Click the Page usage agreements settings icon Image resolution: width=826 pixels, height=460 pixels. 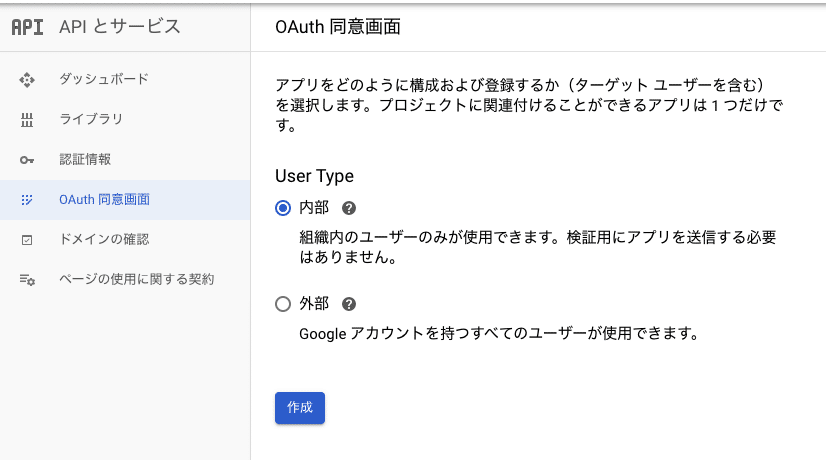(x=28, y=280)
